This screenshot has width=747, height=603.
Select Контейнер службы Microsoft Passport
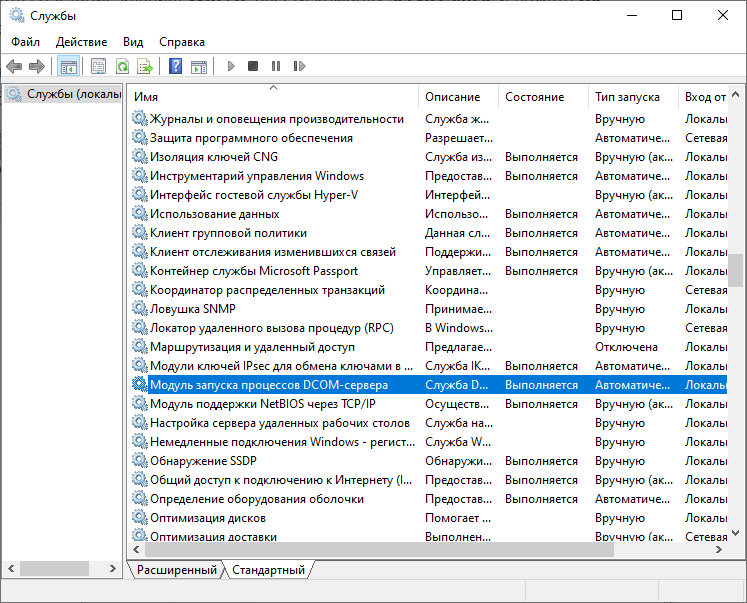(x=429, y=271)
